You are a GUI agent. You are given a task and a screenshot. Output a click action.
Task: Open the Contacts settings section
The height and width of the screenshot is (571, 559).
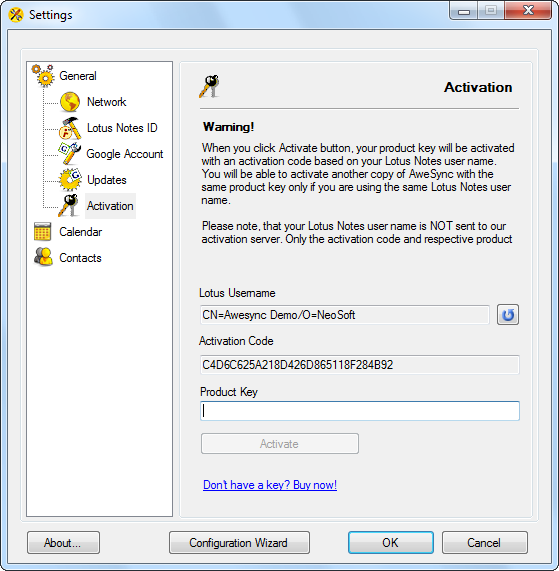coord(80,258)
